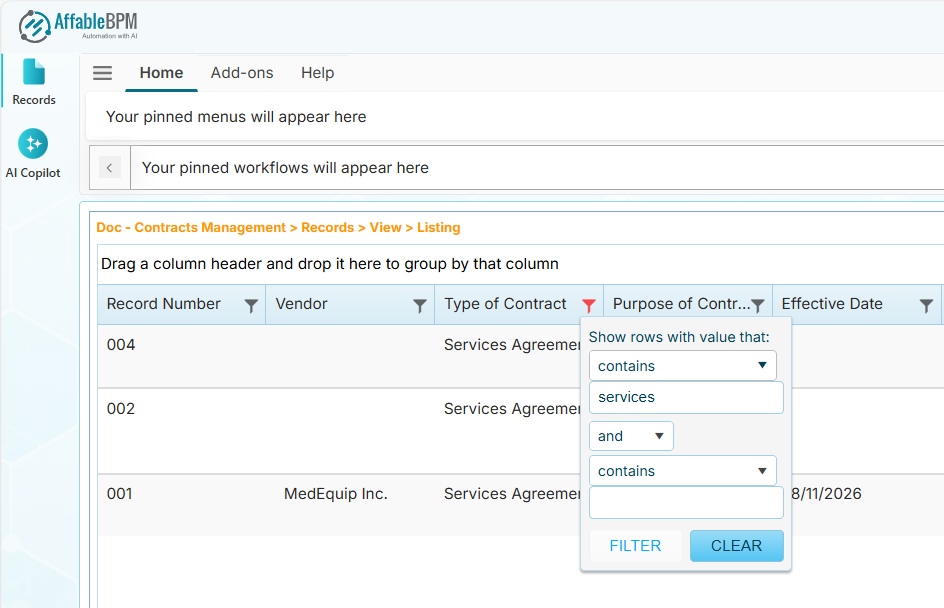
Task: Collapse pinned workflows with left chevron
Action: pos(110,168)
